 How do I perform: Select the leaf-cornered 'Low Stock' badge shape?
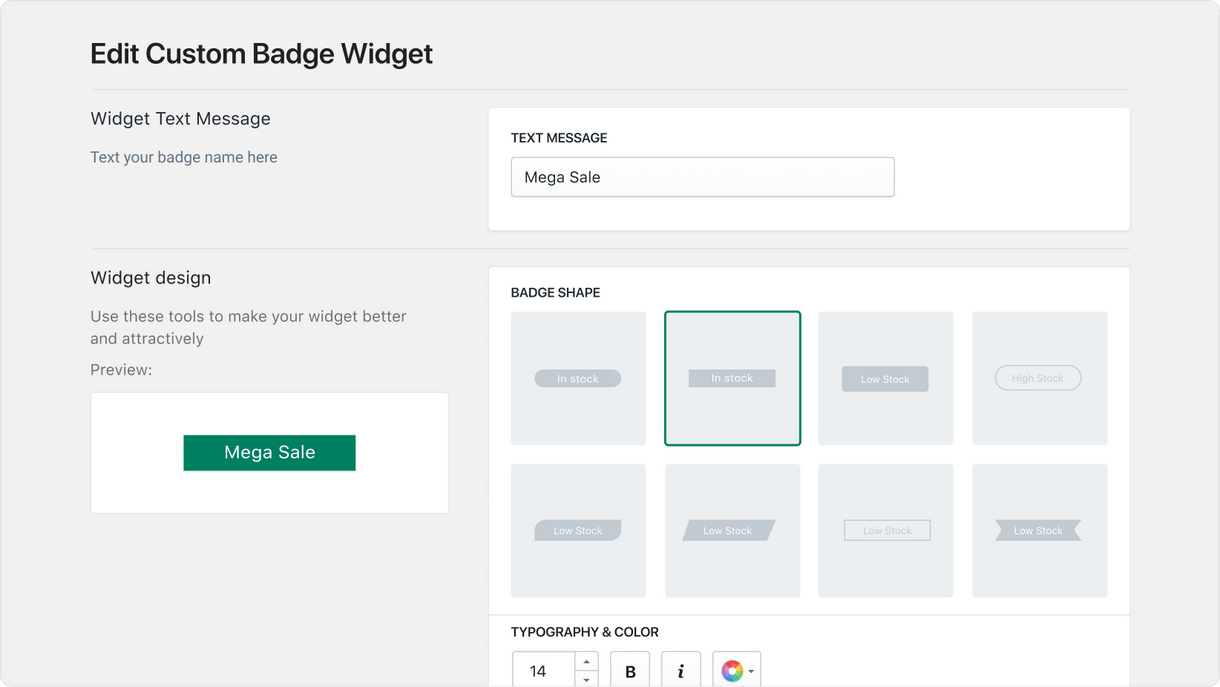point(578,530)
